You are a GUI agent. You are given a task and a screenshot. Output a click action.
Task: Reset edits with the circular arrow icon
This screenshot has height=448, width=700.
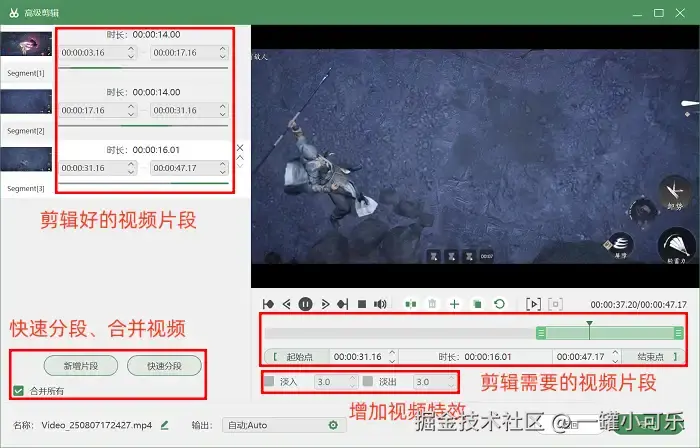click(x=500, y=304)
